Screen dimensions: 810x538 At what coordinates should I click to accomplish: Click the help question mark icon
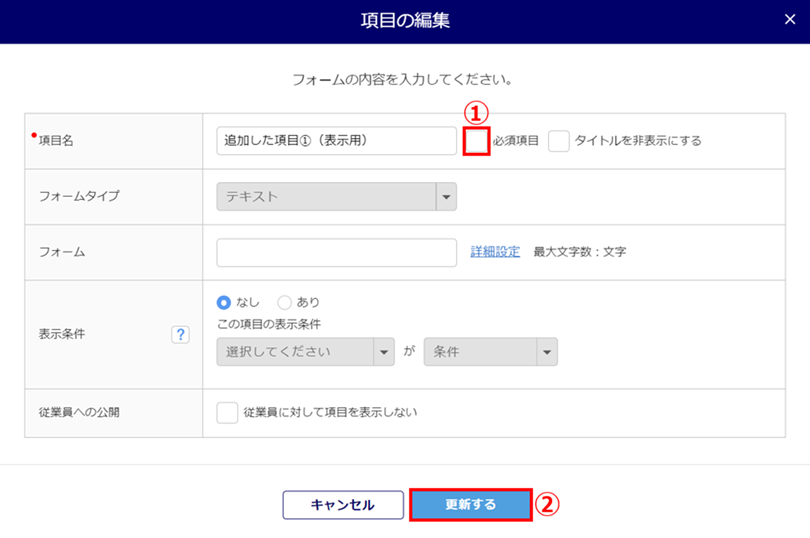coord(181,335)
